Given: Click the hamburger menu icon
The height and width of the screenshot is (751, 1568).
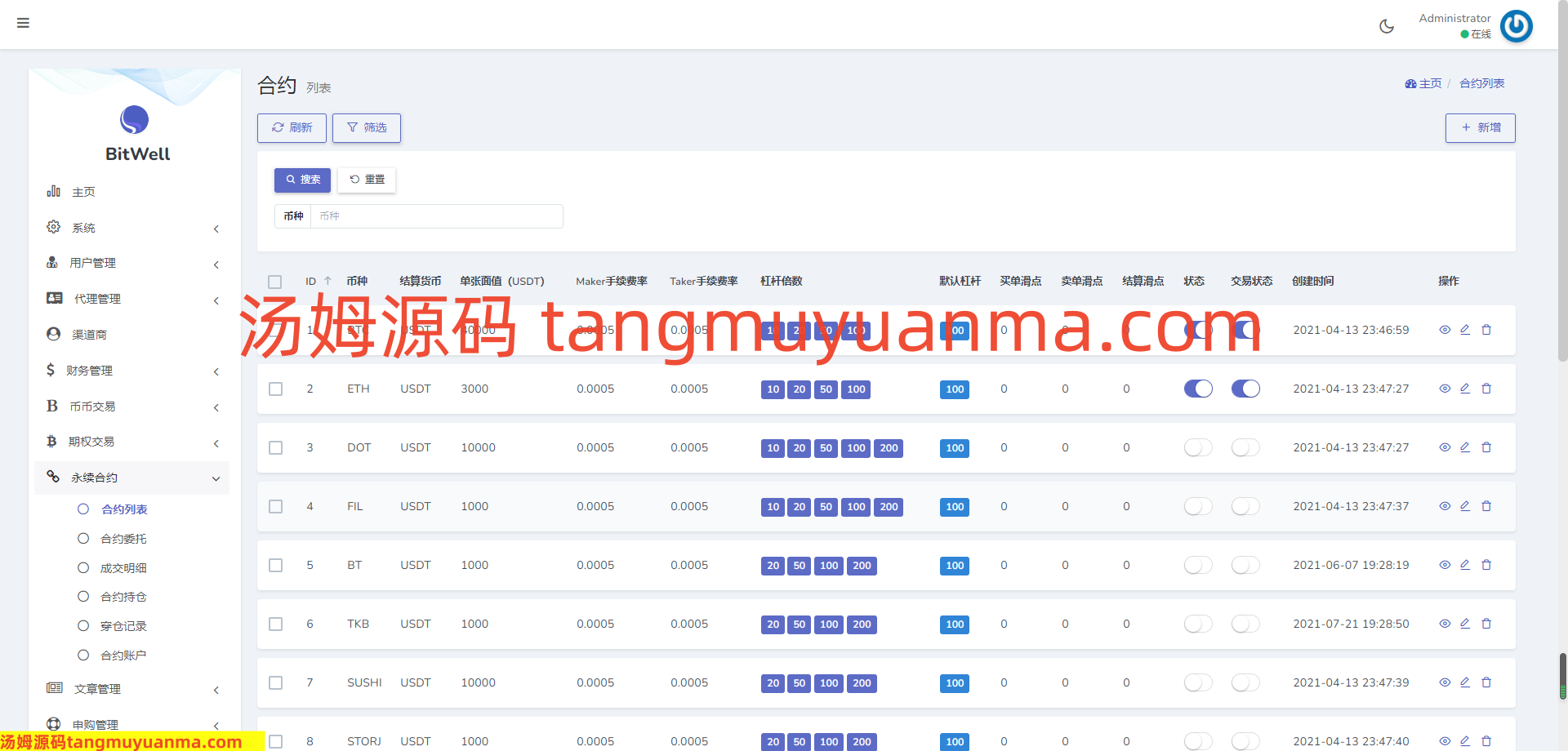Looking at the screenshot, I should point(23,23).
